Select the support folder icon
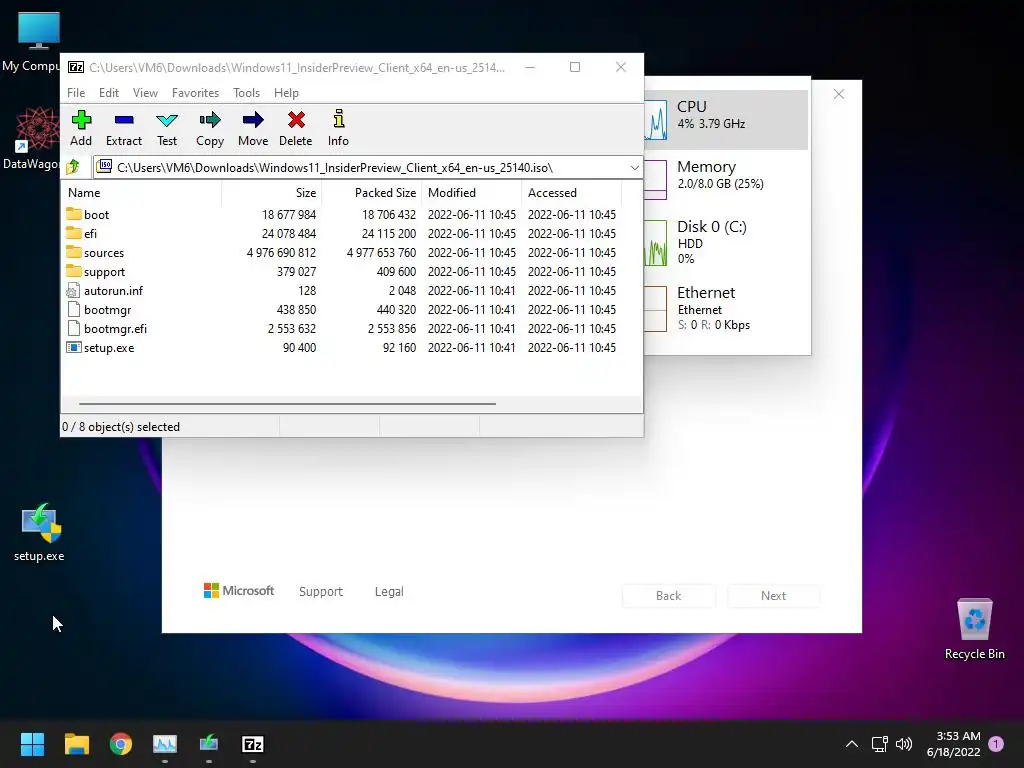The width and height of the screenshot is (1024, 768). (x=74, y=271)
